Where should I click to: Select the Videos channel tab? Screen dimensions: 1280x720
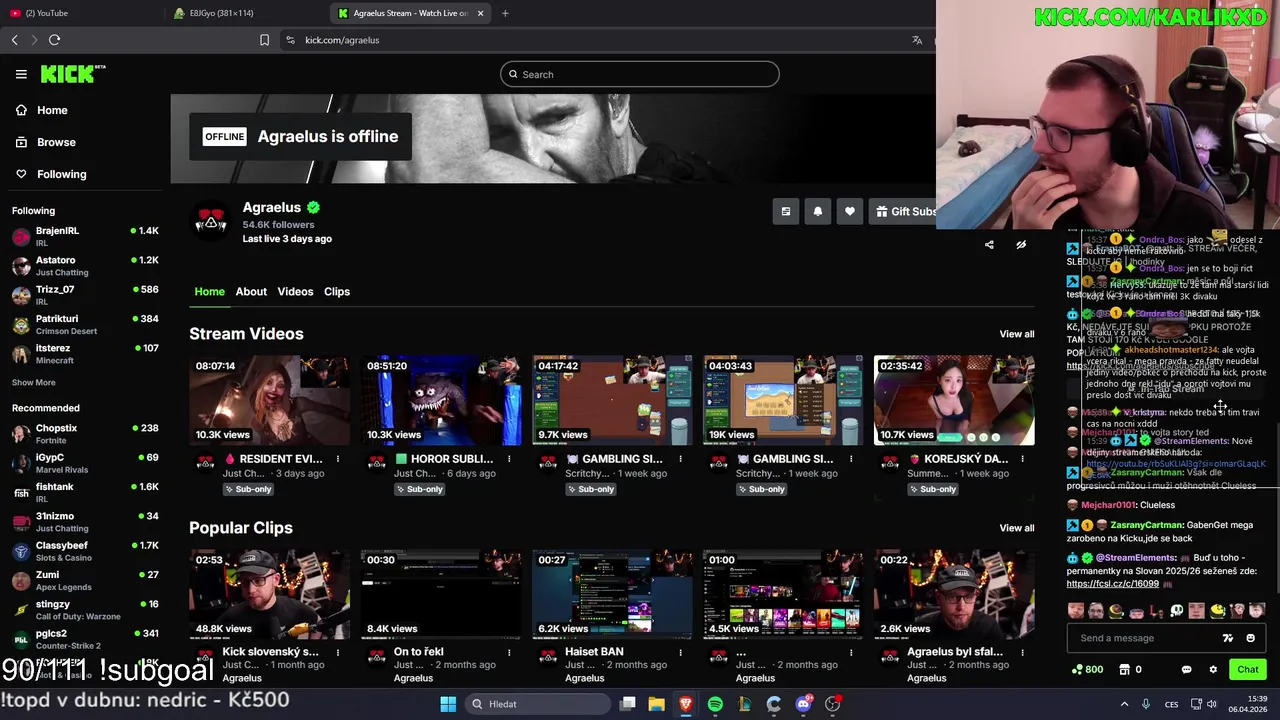click(x=295, y=291)
